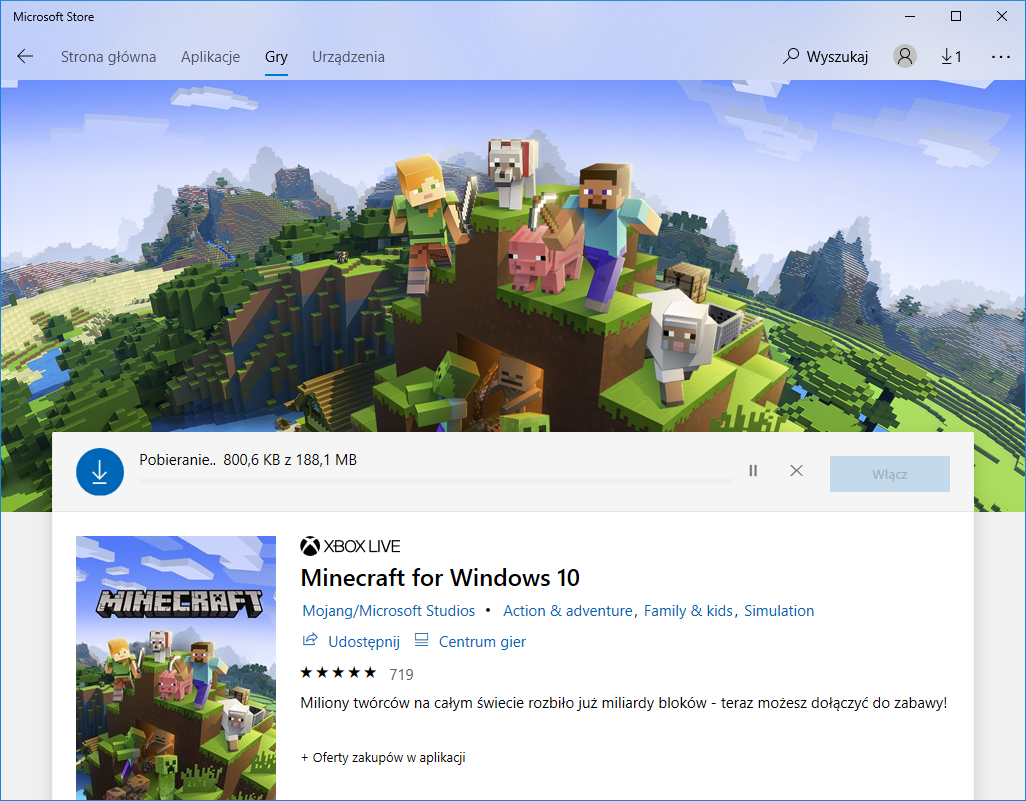Click the Pobieranie download status text
Image resolution: width=1026 pixels, height=801 pixels.
click(248, 460)
